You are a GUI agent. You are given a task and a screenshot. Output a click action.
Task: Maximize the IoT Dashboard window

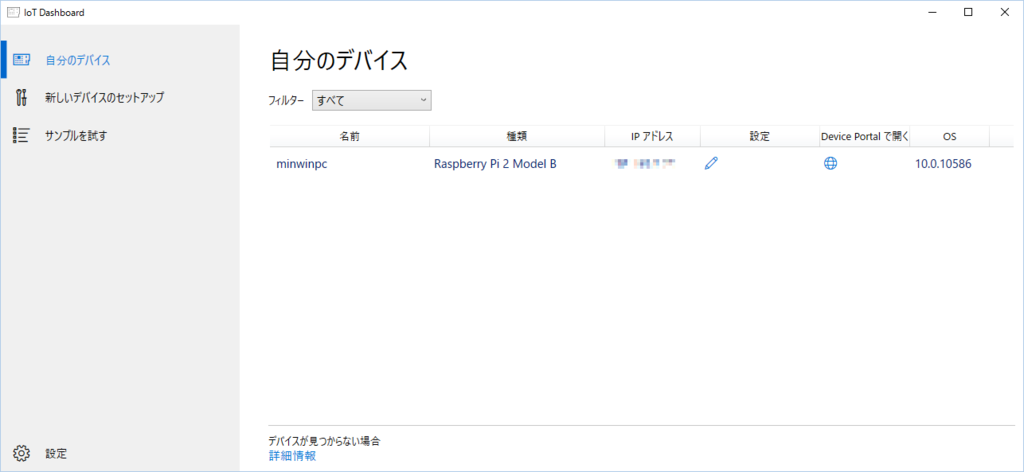click(968, 12)
